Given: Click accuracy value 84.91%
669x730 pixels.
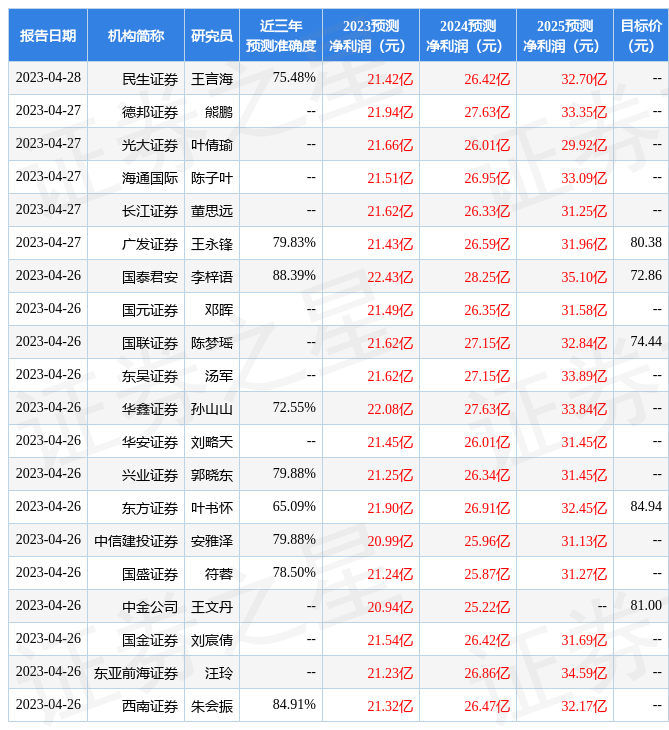Looking at the screenshot, I should click(x=294, y=705).
